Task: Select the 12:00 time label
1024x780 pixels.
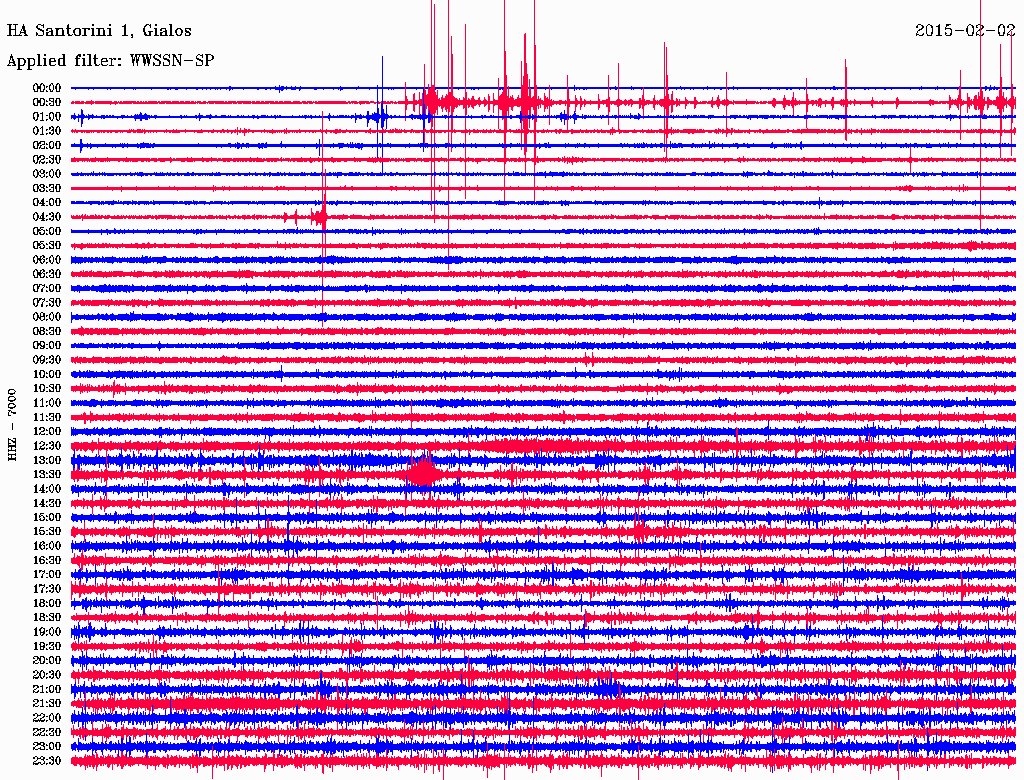Action: click(47, 431)
